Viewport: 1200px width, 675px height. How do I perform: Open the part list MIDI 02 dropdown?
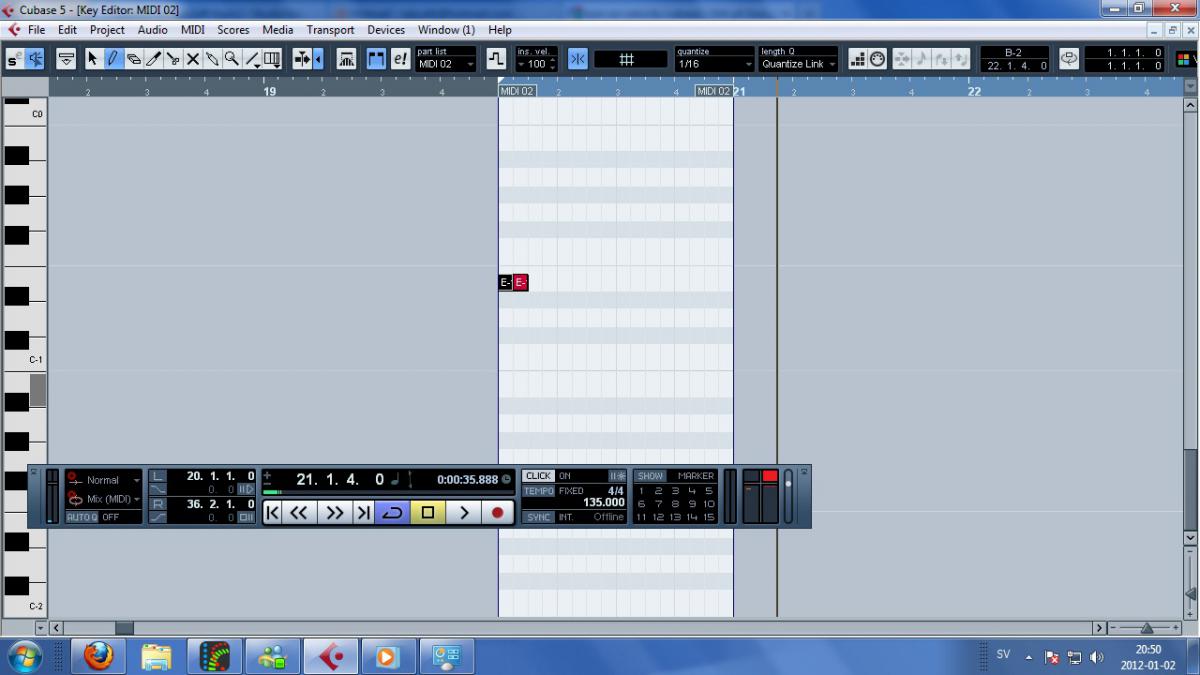pyautogui.click(x=446, y=64)
